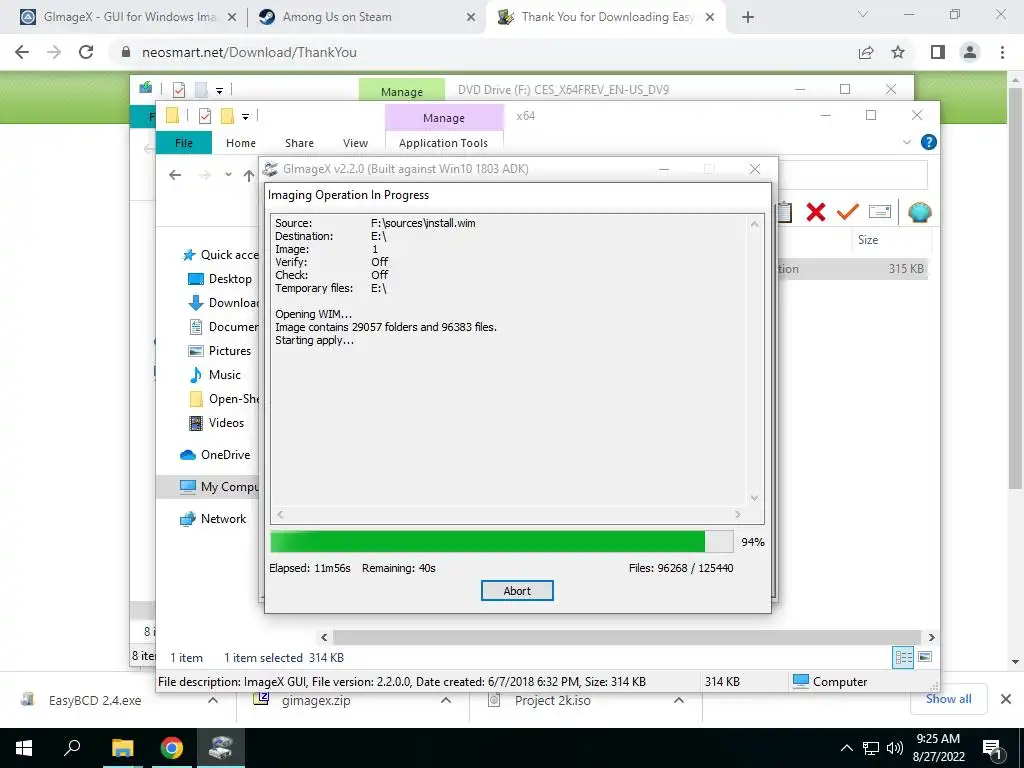Open gimagex.zip download item
The image size is (1024, 768).
click(x=316, y=700)
